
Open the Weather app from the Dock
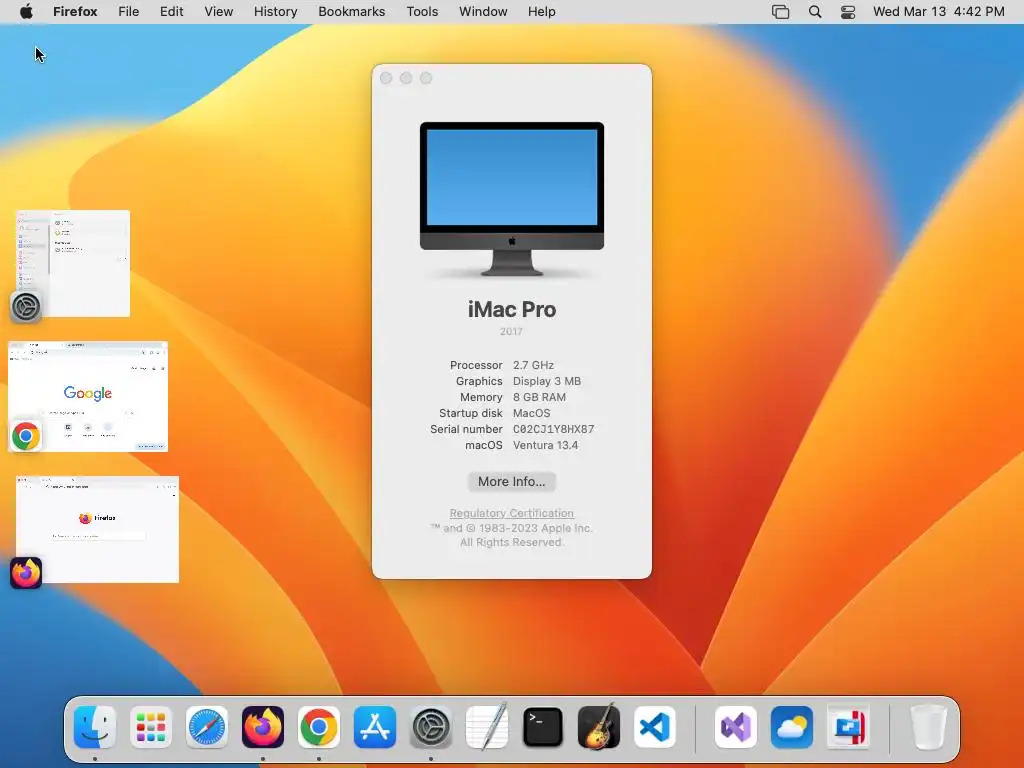pos(792,727)
